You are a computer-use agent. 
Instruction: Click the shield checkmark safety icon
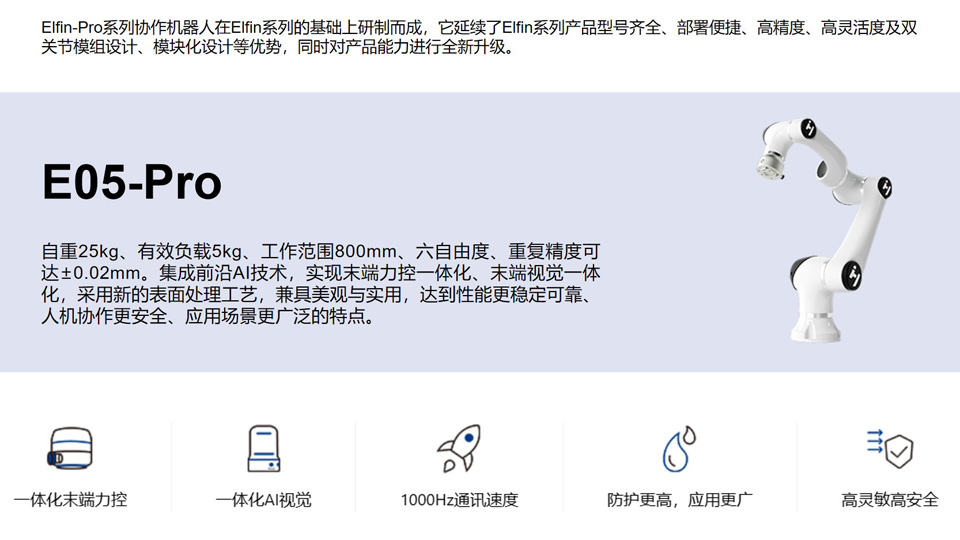[x=890, y=448]
